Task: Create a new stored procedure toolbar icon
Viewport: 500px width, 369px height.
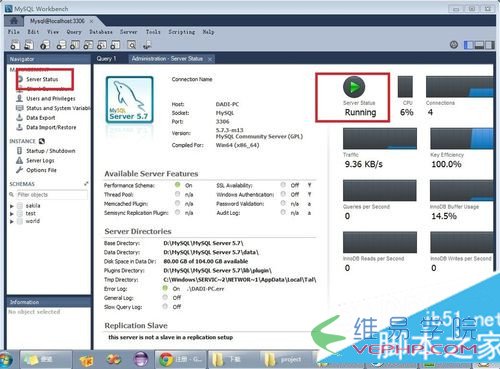Action: pyautogui.click(x=102, y=45)
